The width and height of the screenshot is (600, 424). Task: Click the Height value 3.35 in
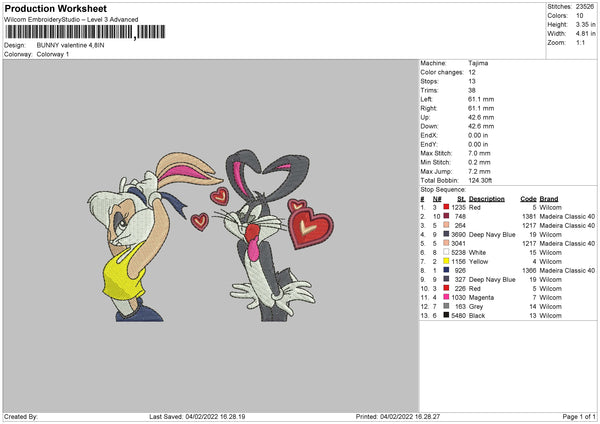coord(585,24)
